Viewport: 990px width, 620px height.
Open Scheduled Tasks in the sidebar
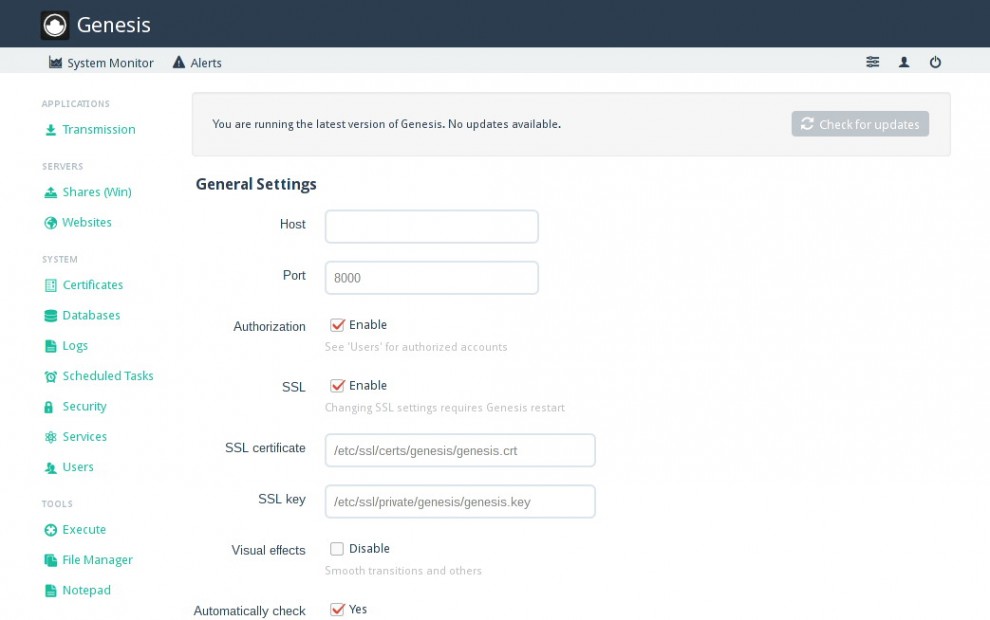[x=99, y=376]
